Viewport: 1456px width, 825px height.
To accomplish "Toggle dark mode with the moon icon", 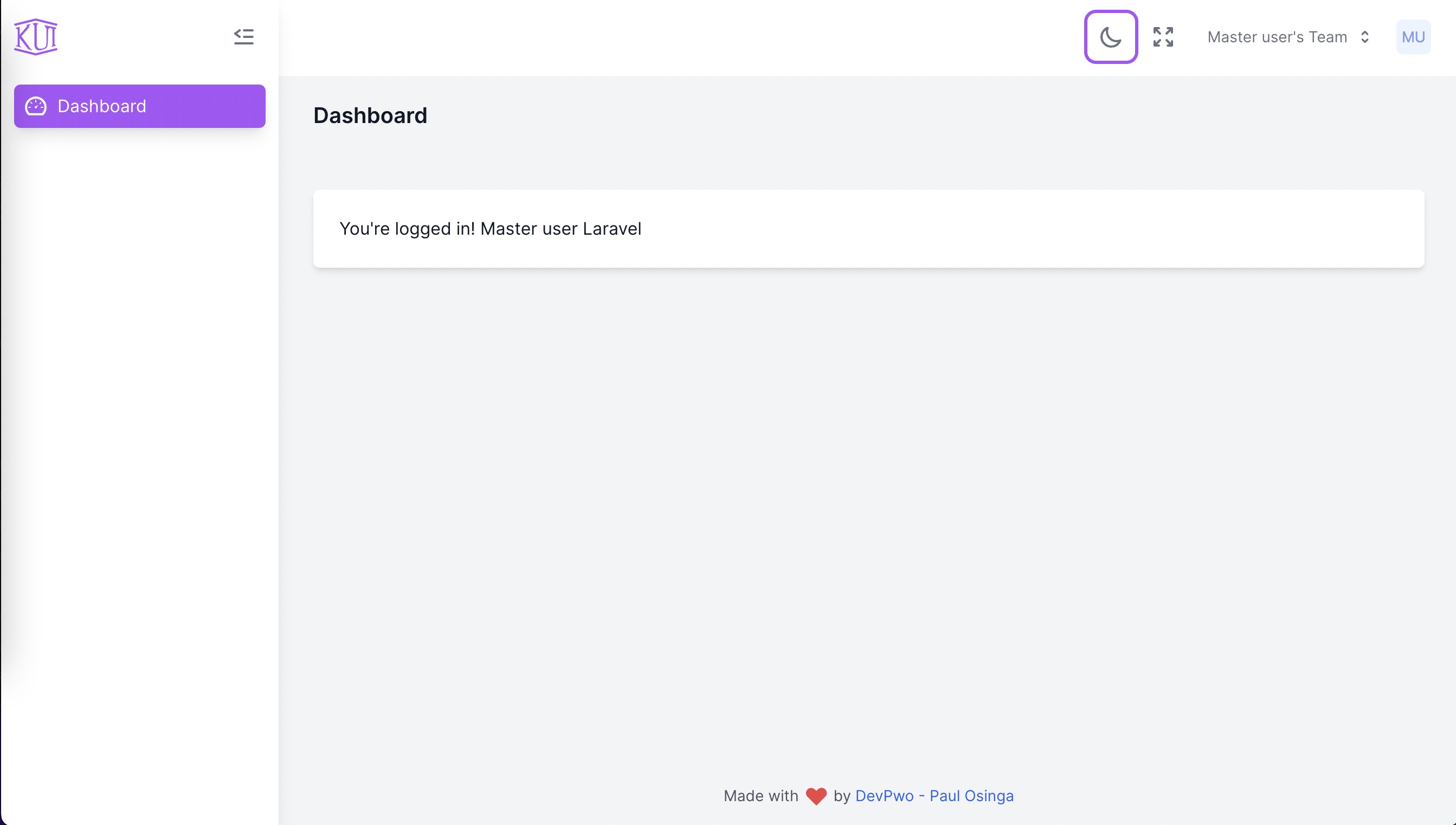I will [x=1110, y=37].
